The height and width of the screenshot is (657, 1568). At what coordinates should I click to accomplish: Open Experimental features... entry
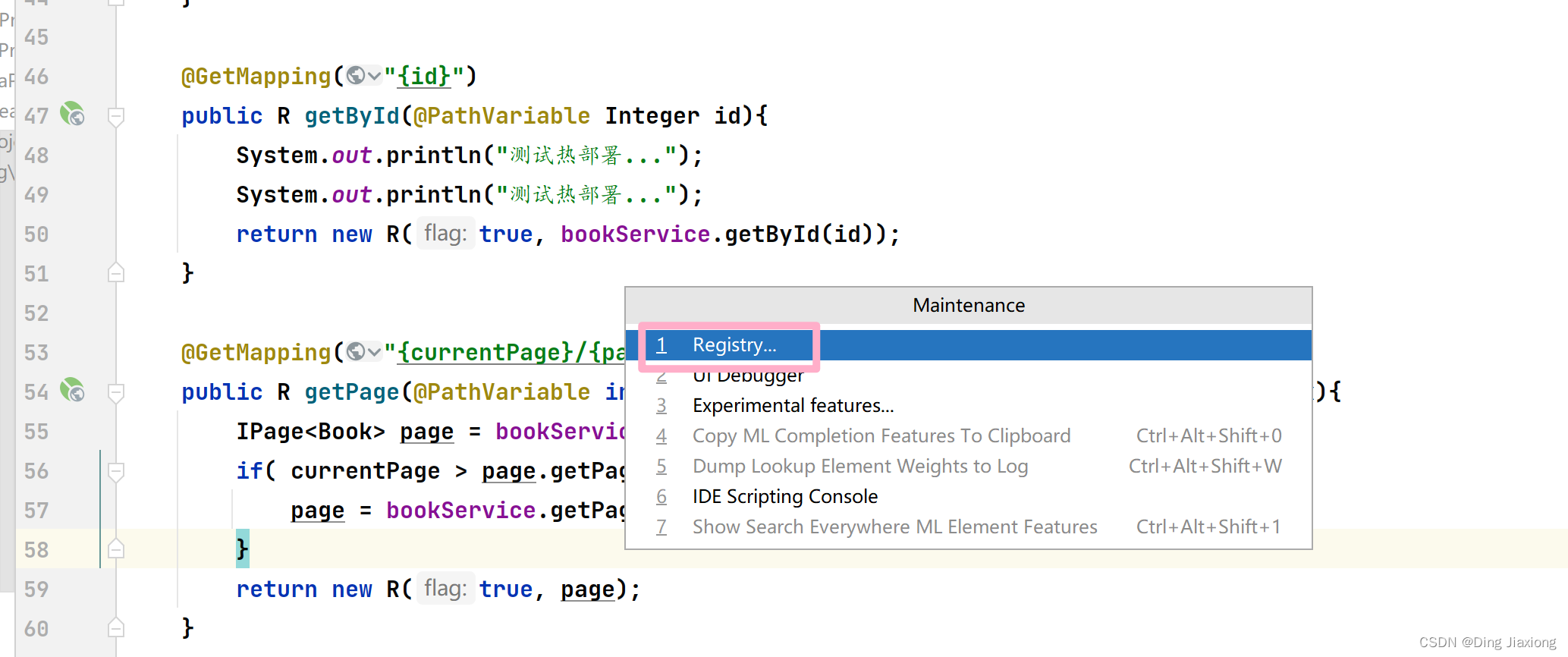793,406
